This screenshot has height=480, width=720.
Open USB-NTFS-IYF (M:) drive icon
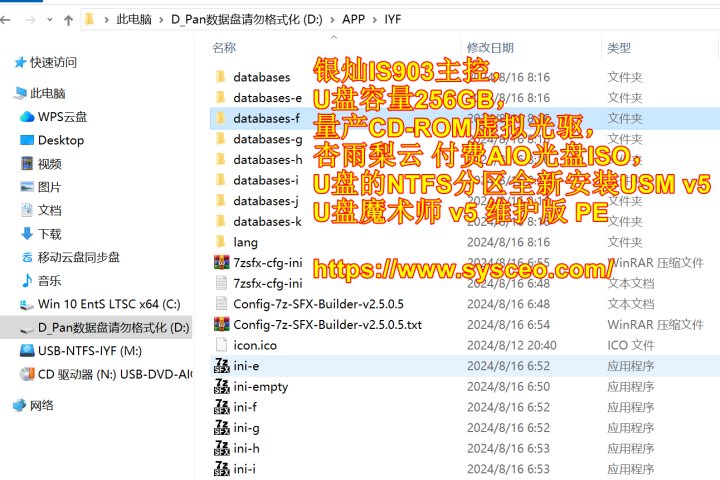click(27, 351)
